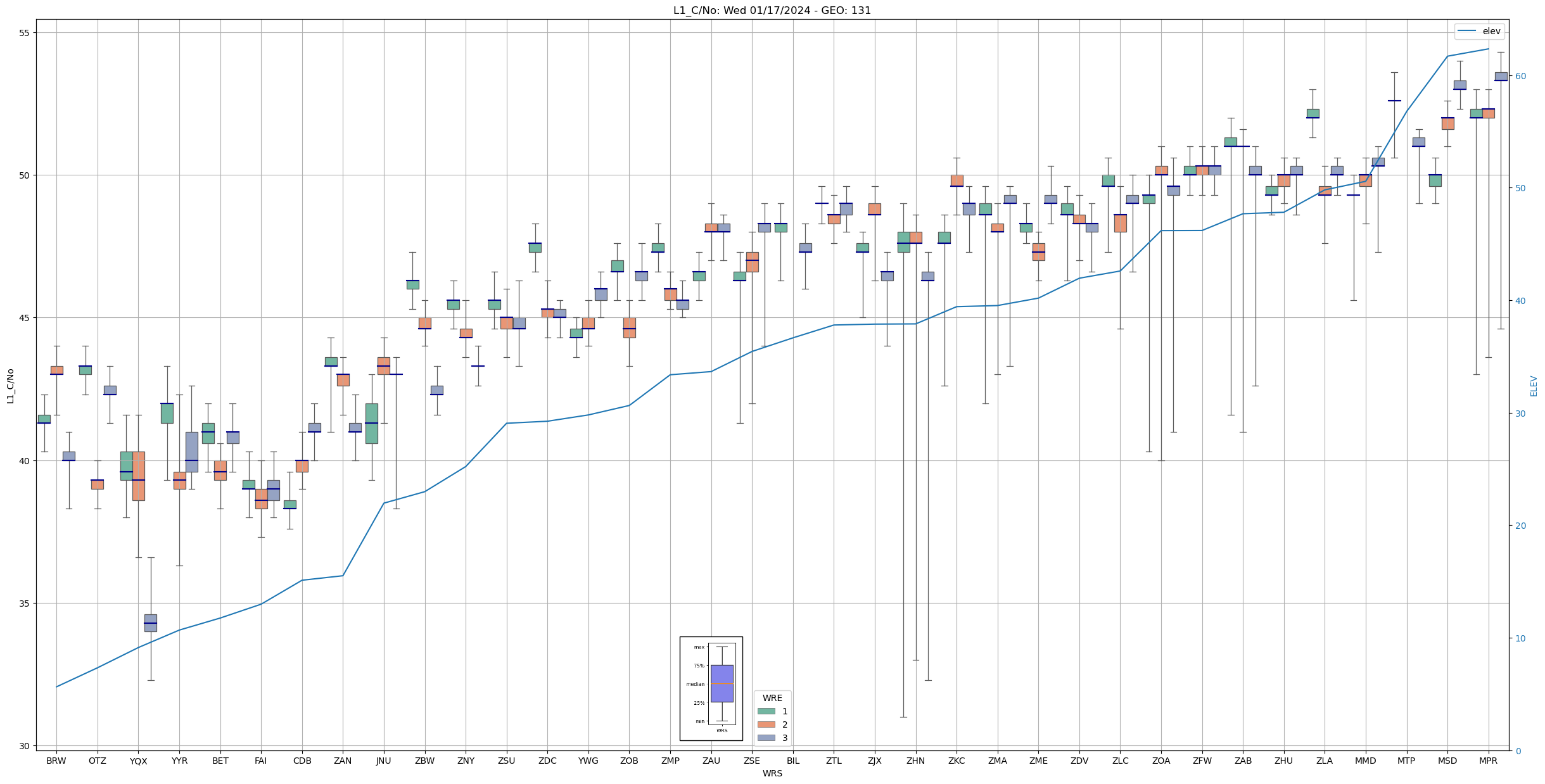Click the BET station label
This screenshot has width=1545, height=784.
click(220, 761)
